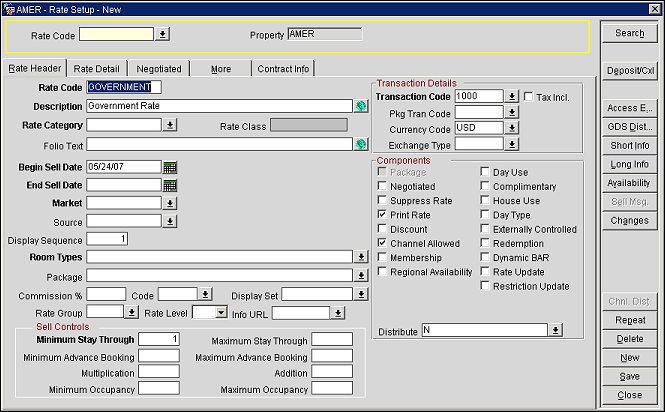Expand the Rate Category dropdown
The image size is (665, 412).
coord(169,125)
